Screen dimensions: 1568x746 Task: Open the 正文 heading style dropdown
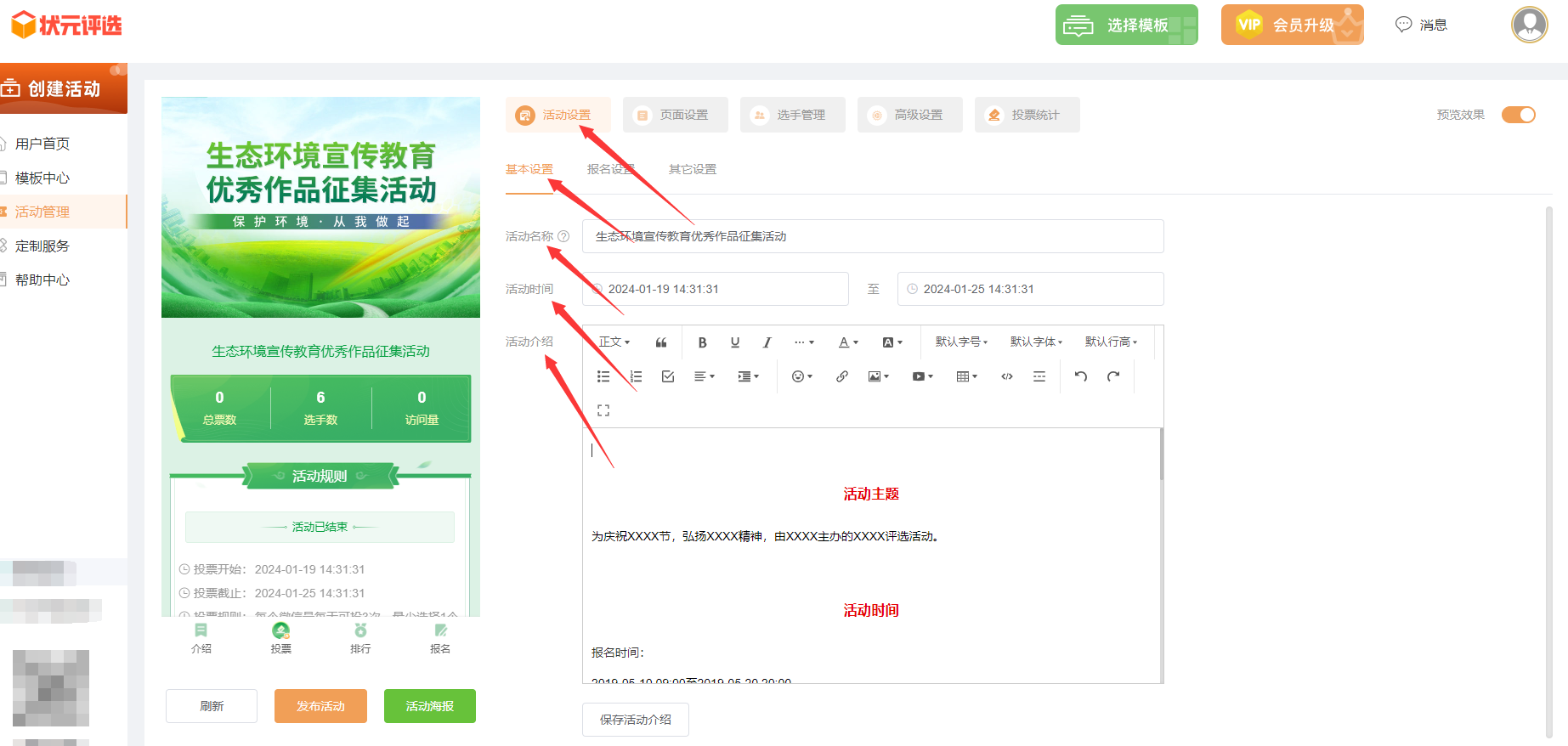point(614,342)
